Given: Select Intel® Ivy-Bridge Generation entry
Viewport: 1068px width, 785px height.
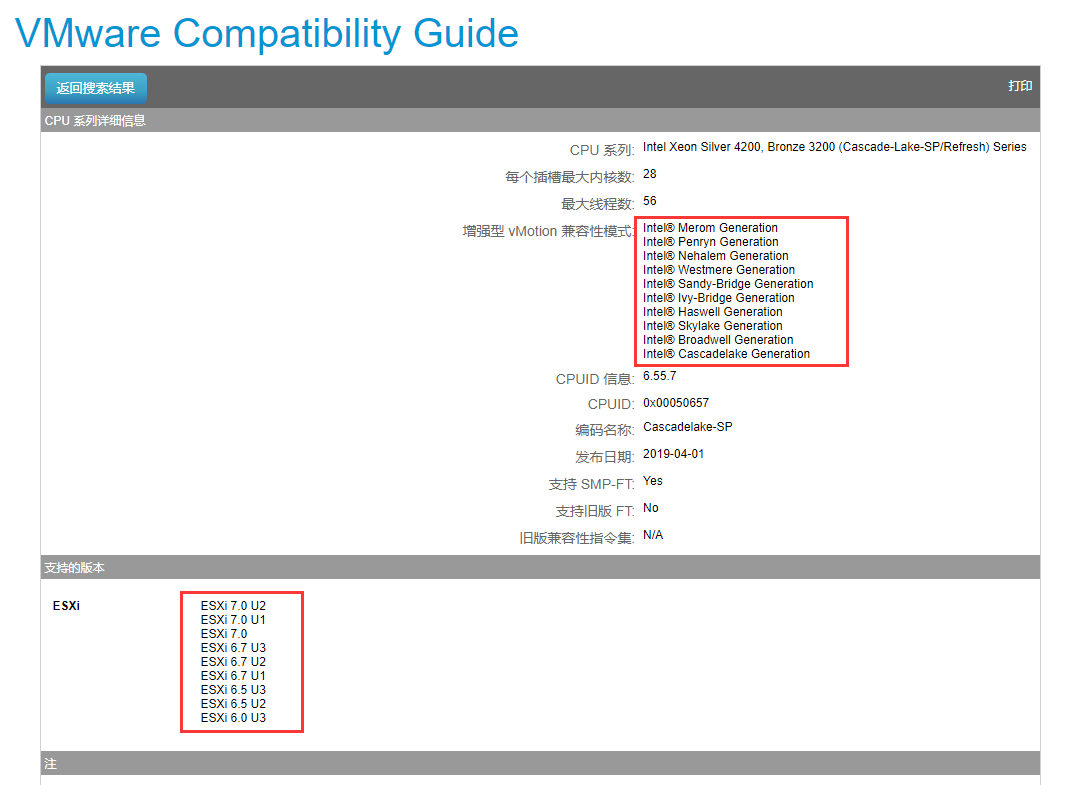Looking at the screenshot, I should point(719,298).
